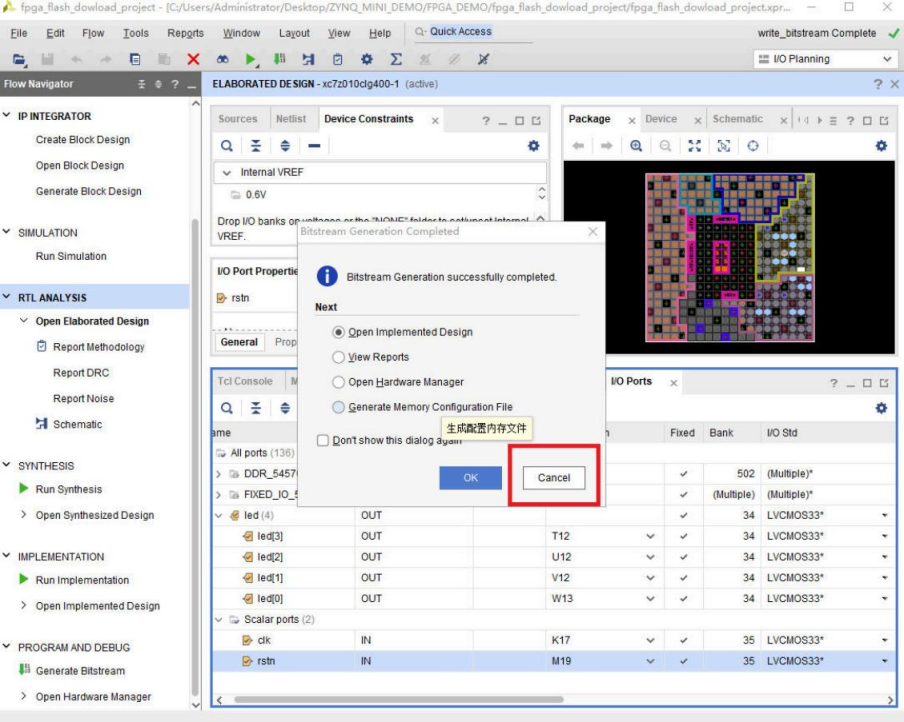Click the binoculars find icon in toolbar
This screenshot has width=904, height=722.
click(223, 60)
